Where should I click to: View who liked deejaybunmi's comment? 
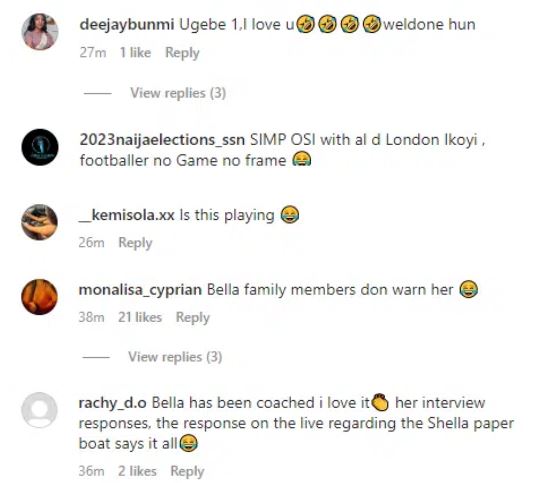(135, 53)
